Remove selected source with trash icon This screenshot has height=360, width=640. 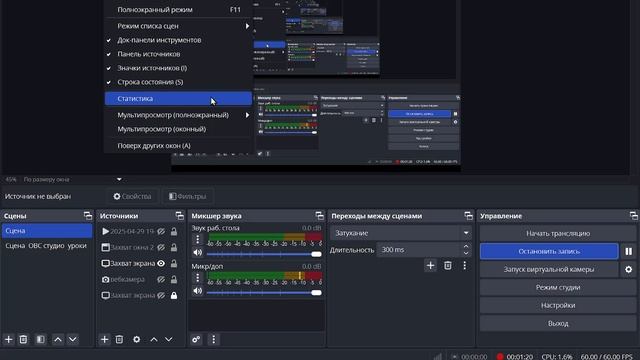point(119,339)
